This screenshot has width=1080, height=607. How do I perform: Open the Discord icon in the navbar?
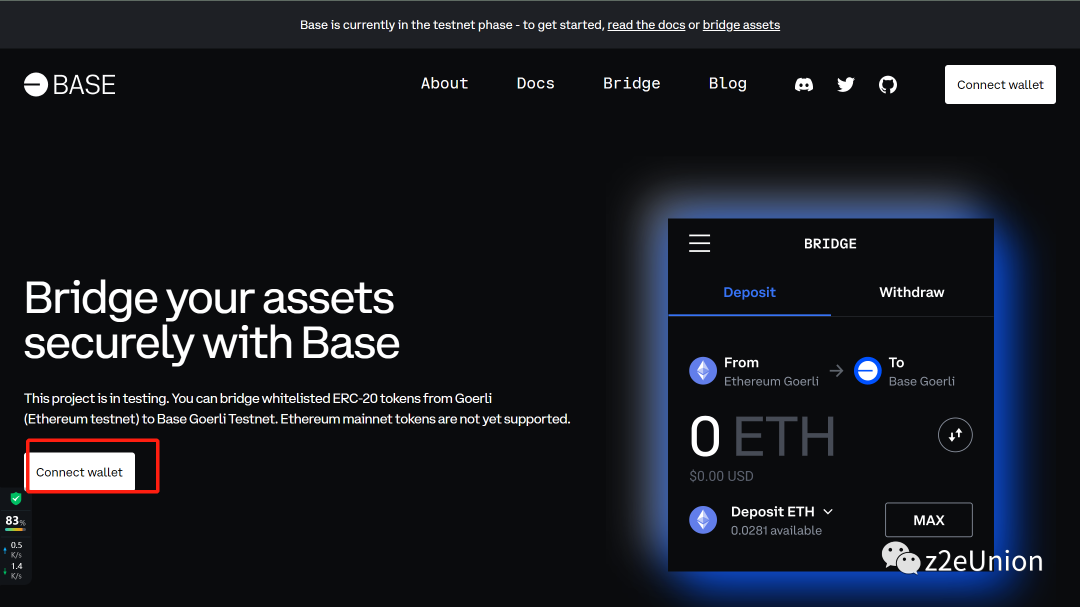point(803,84)
